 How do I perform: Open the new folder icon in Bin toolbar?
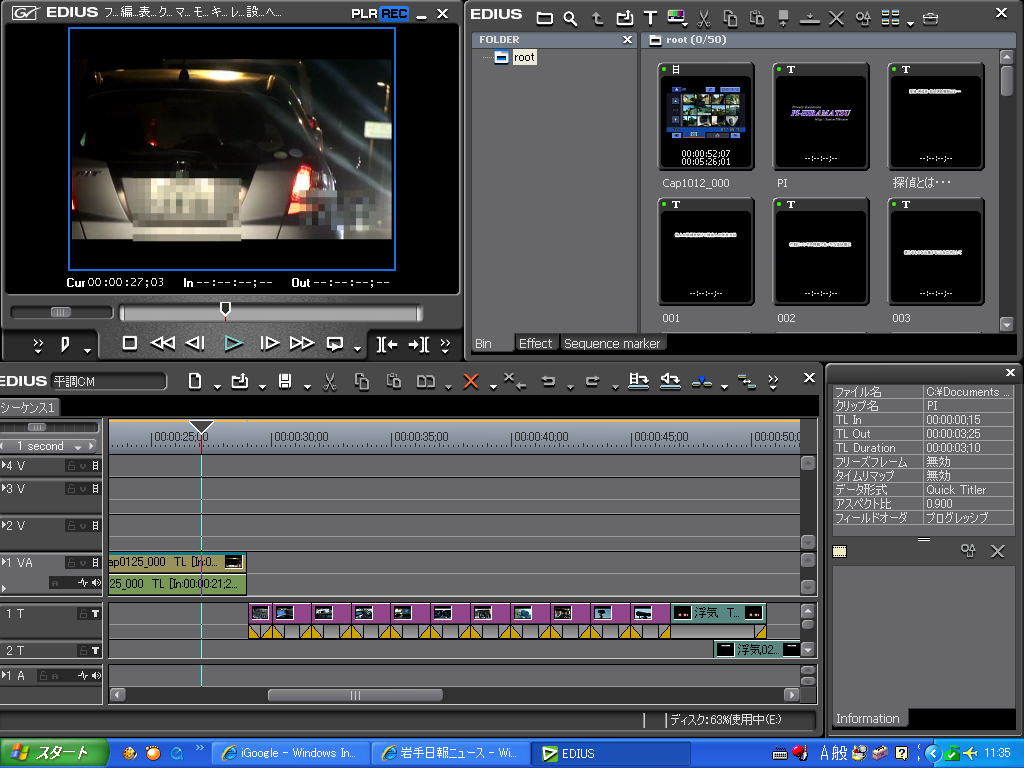(544, 18)
